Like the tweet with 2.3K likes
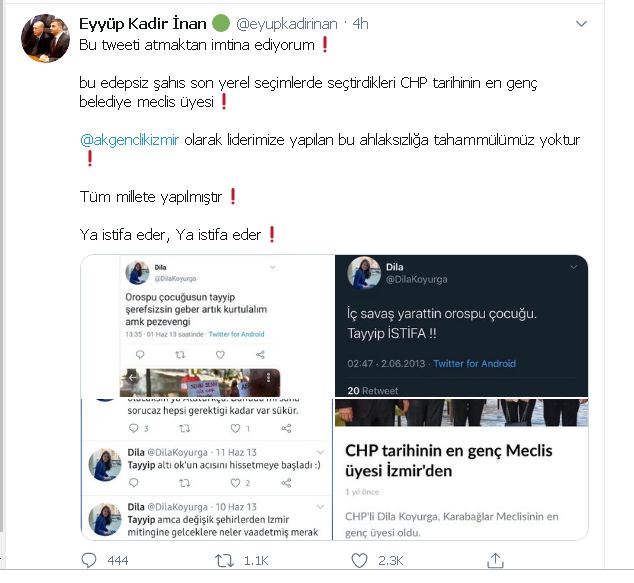634x583 pixels. click(x=359, y=561)
